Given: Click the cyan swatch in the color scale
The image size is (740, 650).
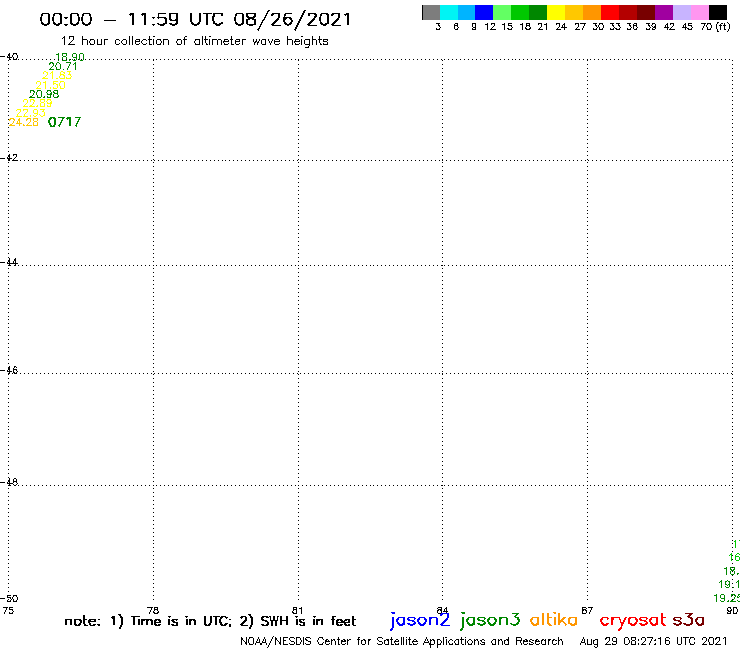Looking at the screenshot, I should tap(449, 12).
